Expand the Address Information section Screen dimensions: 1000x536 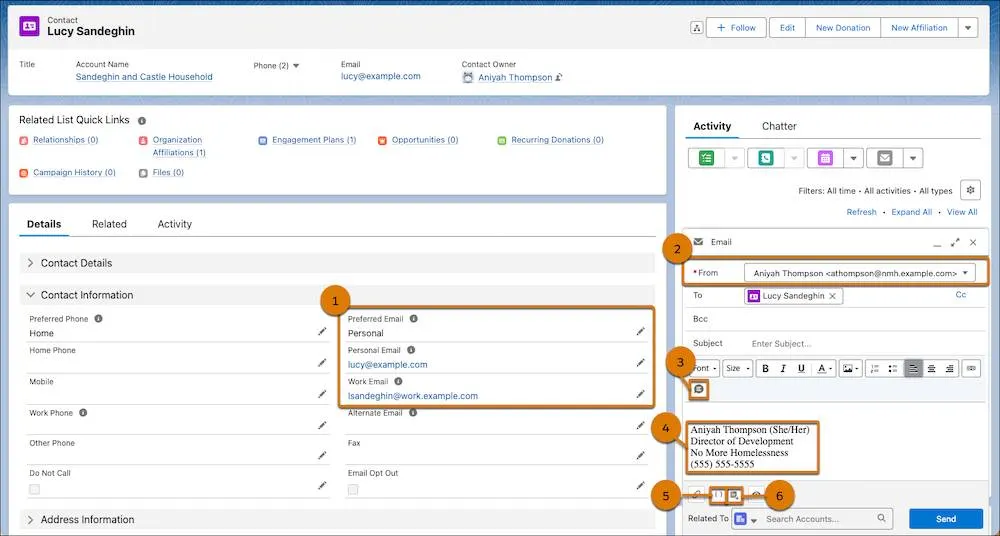(31, 519)
